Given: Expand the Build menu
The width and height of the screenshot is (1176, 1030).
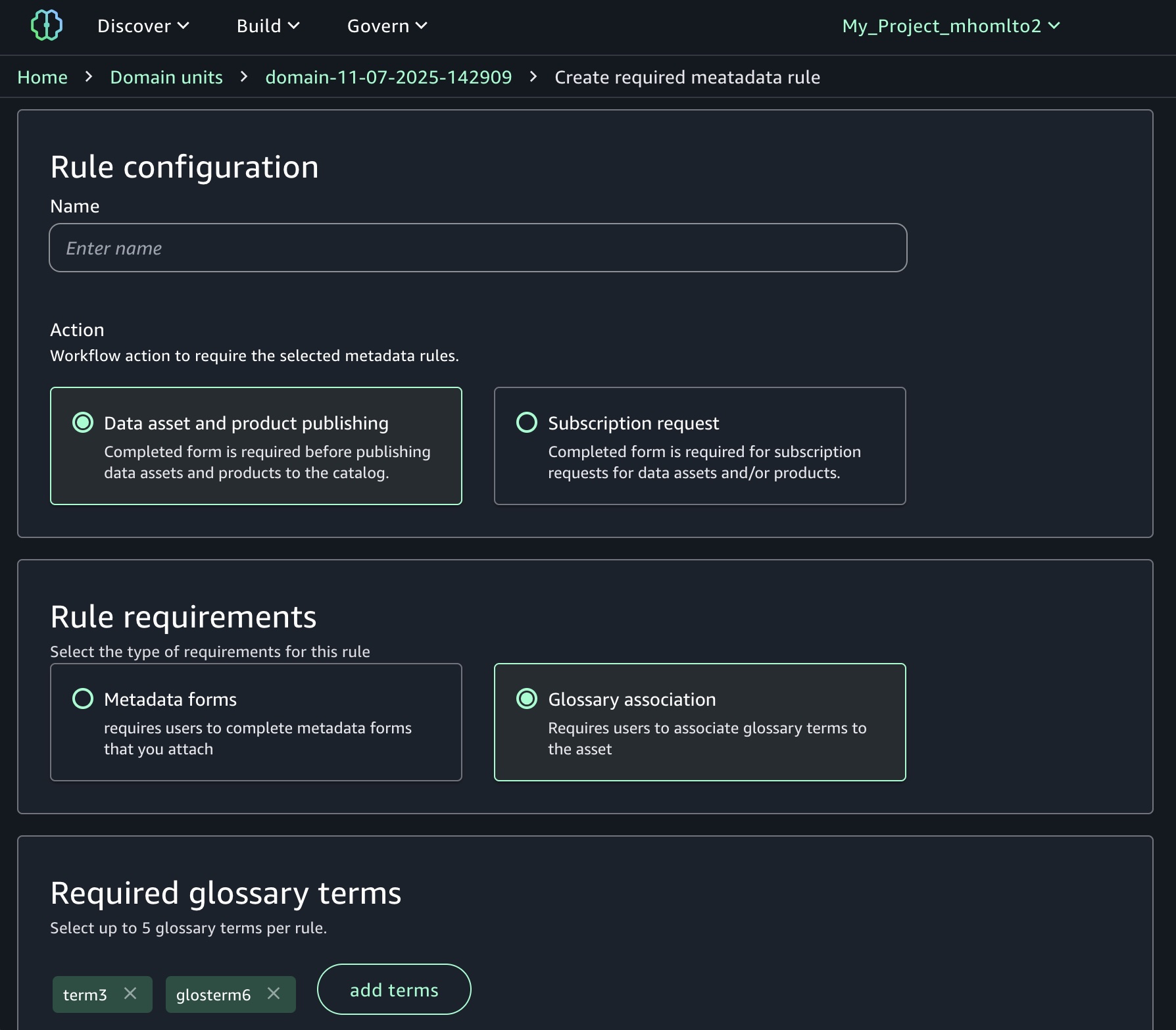Looking at the screenshot, I should [x=268, y=26].
